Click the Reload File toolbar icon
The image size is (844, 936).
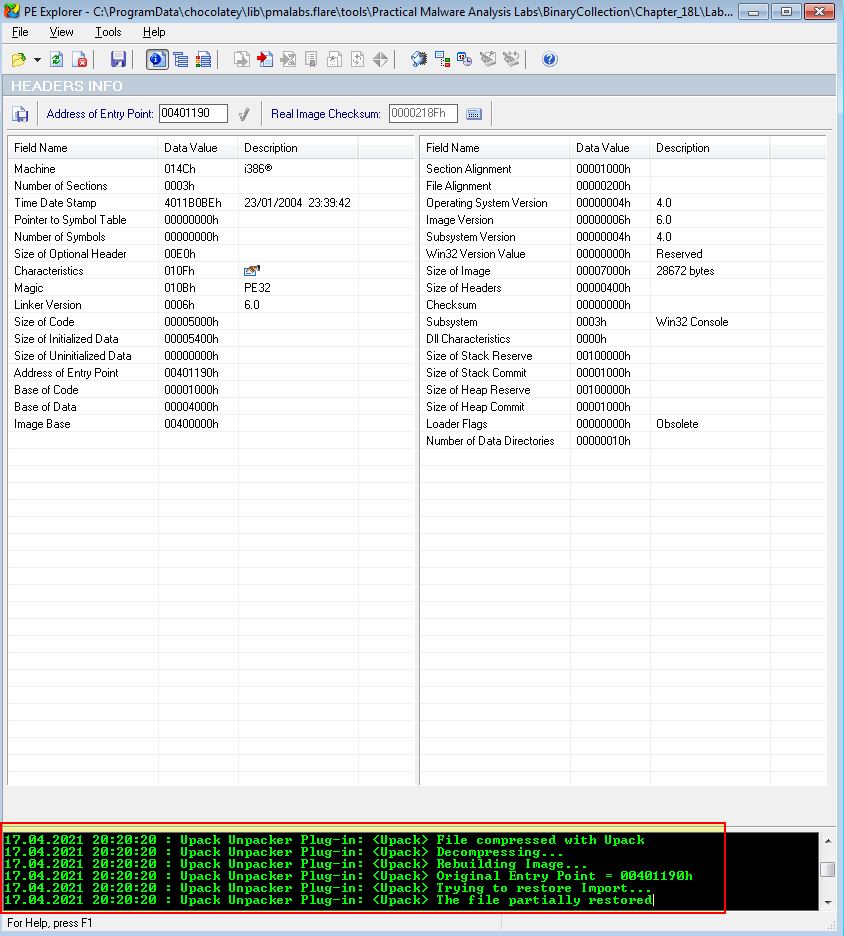coord(57,60)
